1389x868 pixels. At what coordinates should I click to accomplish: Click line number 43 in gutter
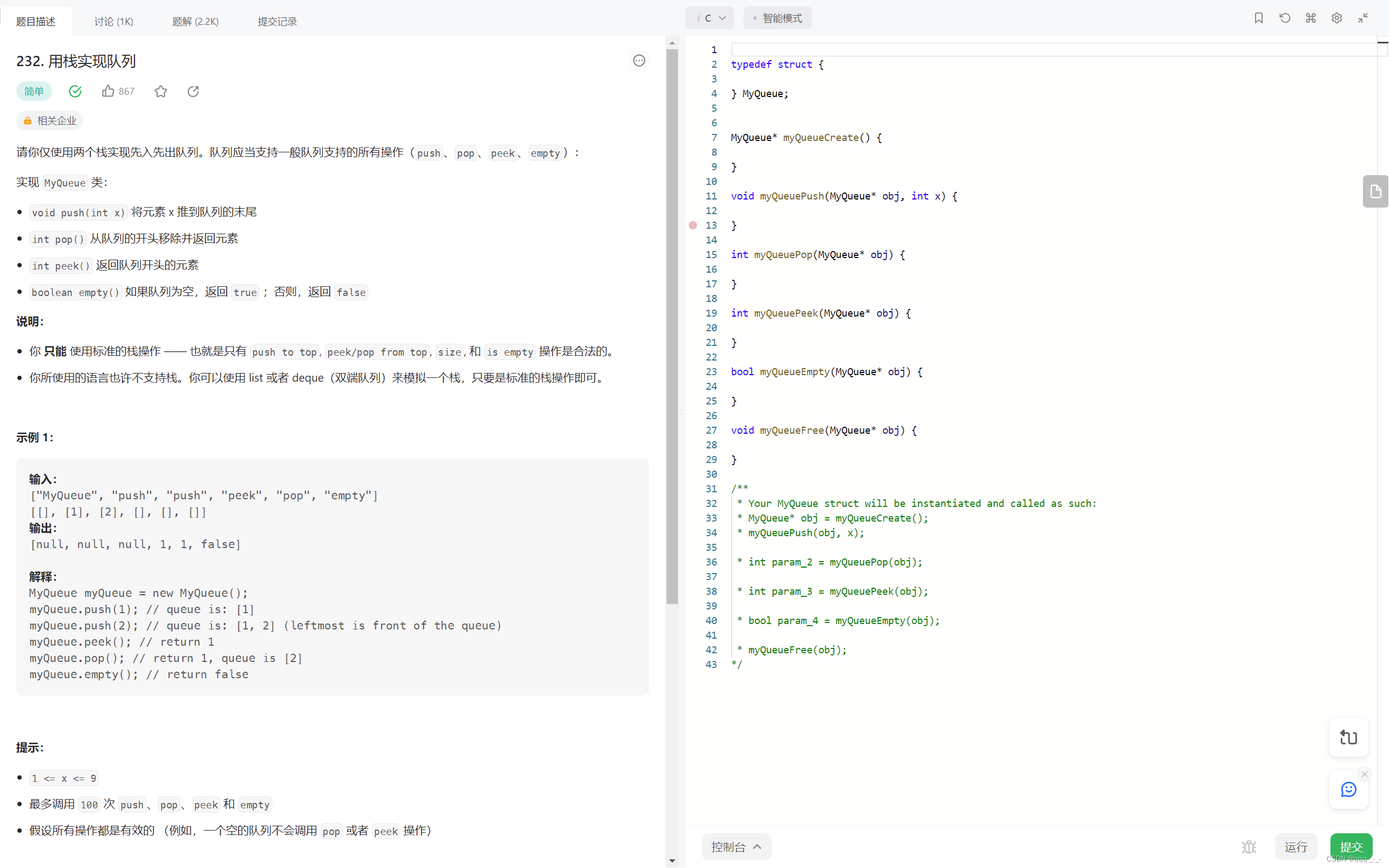(712, 665)
